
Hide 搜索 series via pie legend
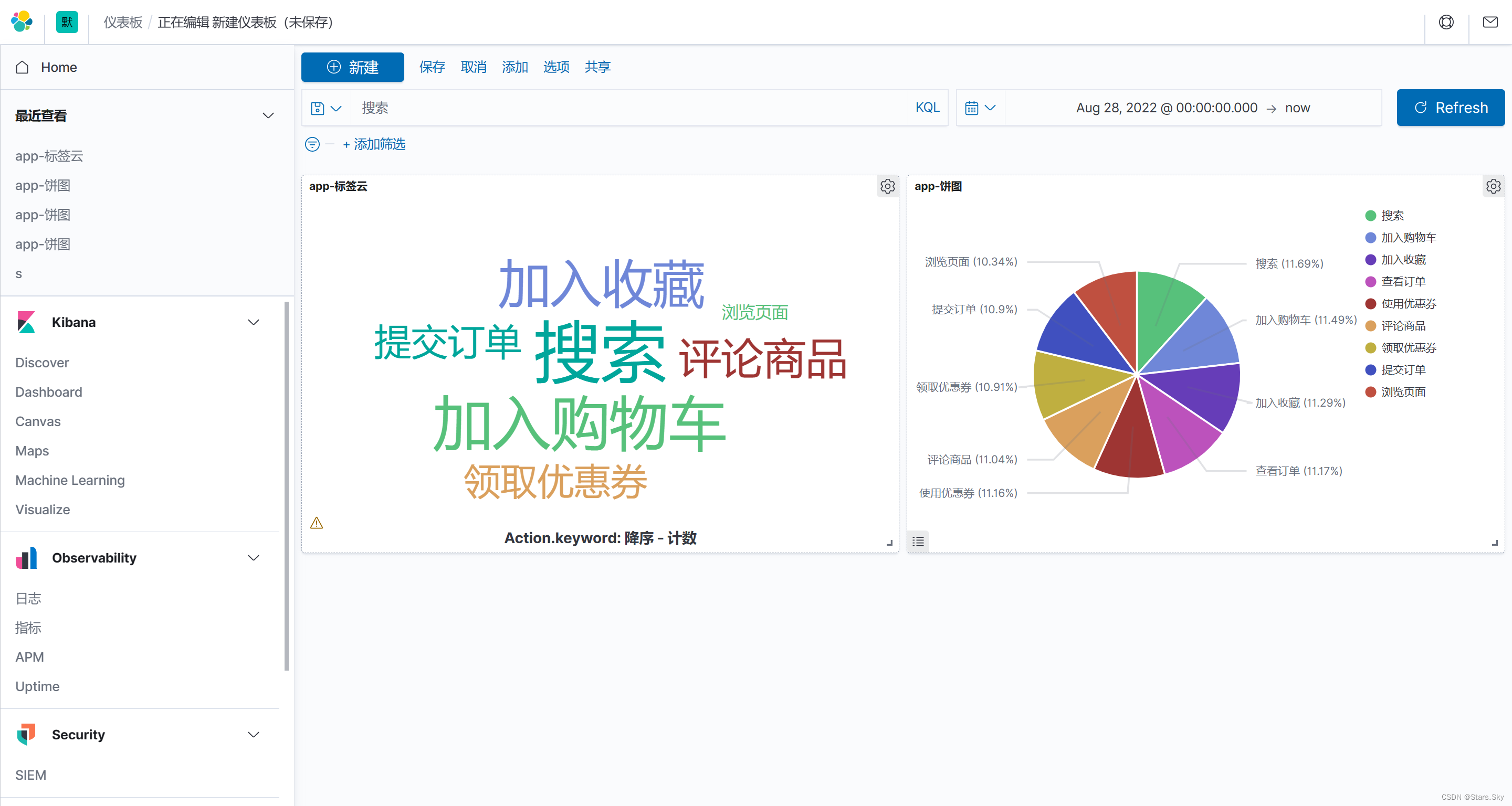[1393, 215]
